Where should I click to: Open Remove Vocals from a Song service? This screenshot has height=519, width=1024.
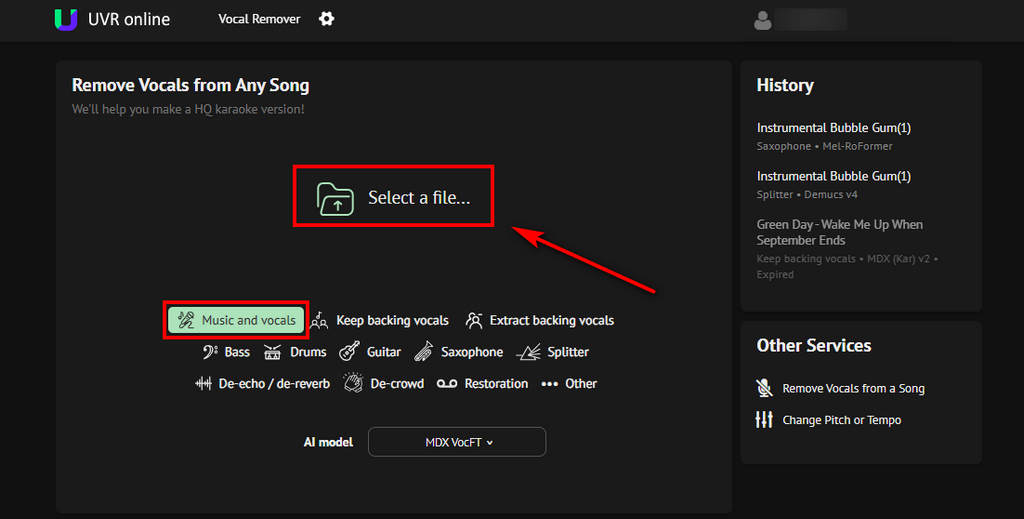(x=840, y=388)
